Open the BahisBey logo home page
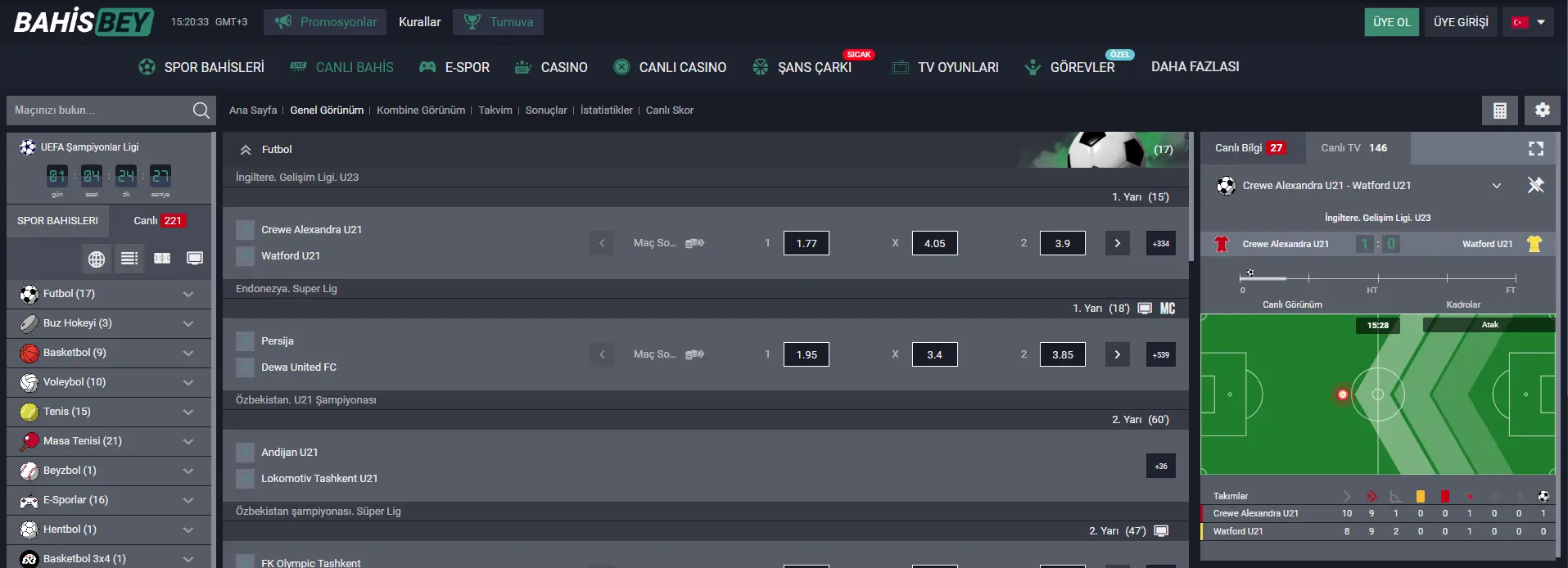Image resolution: width=1568 pixels, height=568 pixels. (x=84, y=22)
